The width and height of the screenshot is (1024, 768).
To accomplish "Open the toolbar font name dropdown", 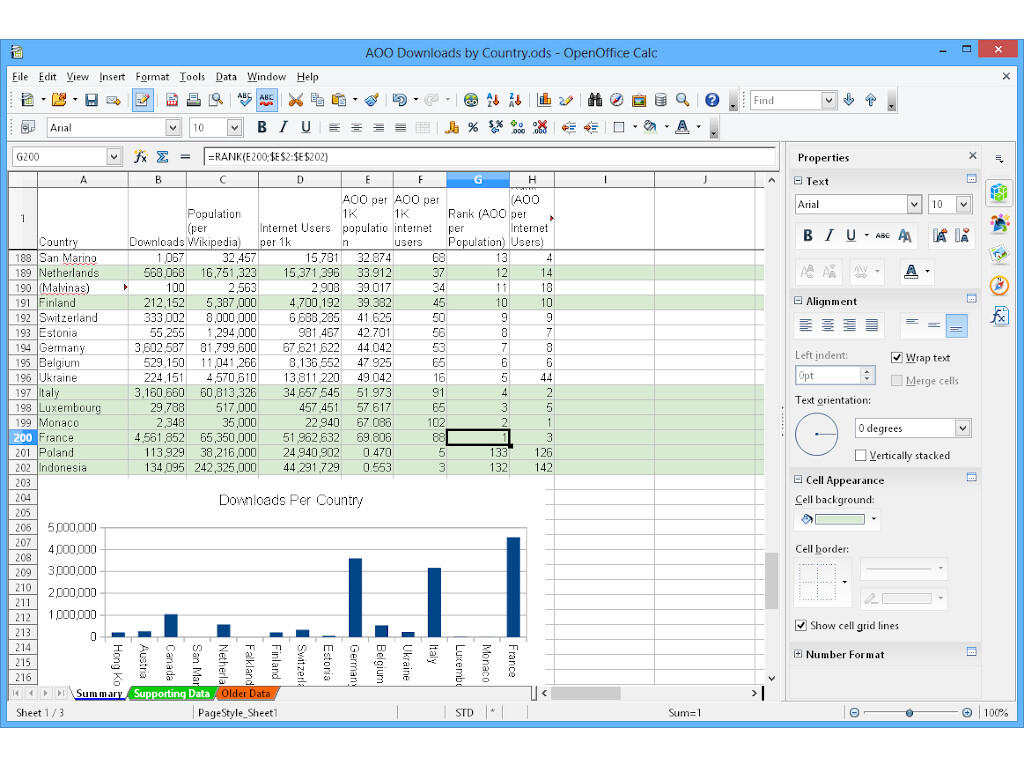I will (x=173, y=127).
